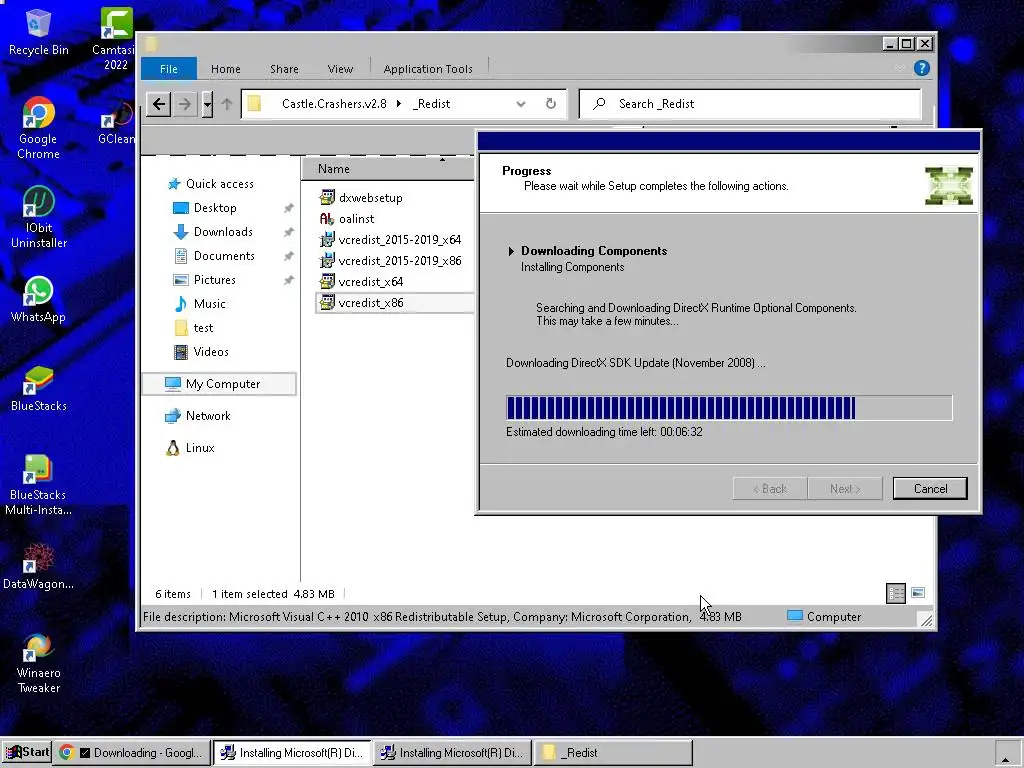The height and width of the screenshot is (768, 1024).
Task: Open Documents in navigation pane
Action: 214,256
